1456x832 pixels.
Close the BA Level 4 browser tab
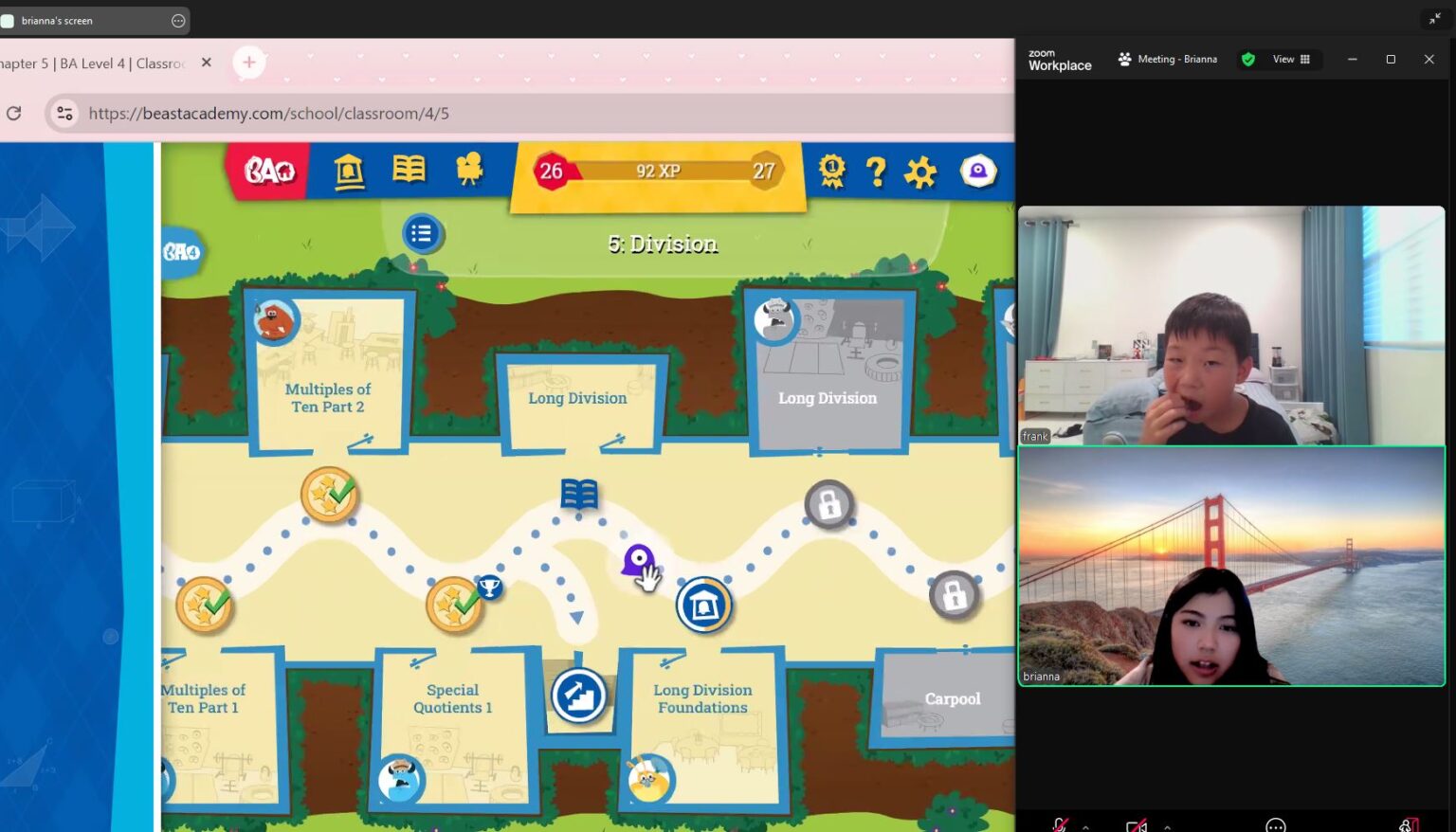(206, 63)
